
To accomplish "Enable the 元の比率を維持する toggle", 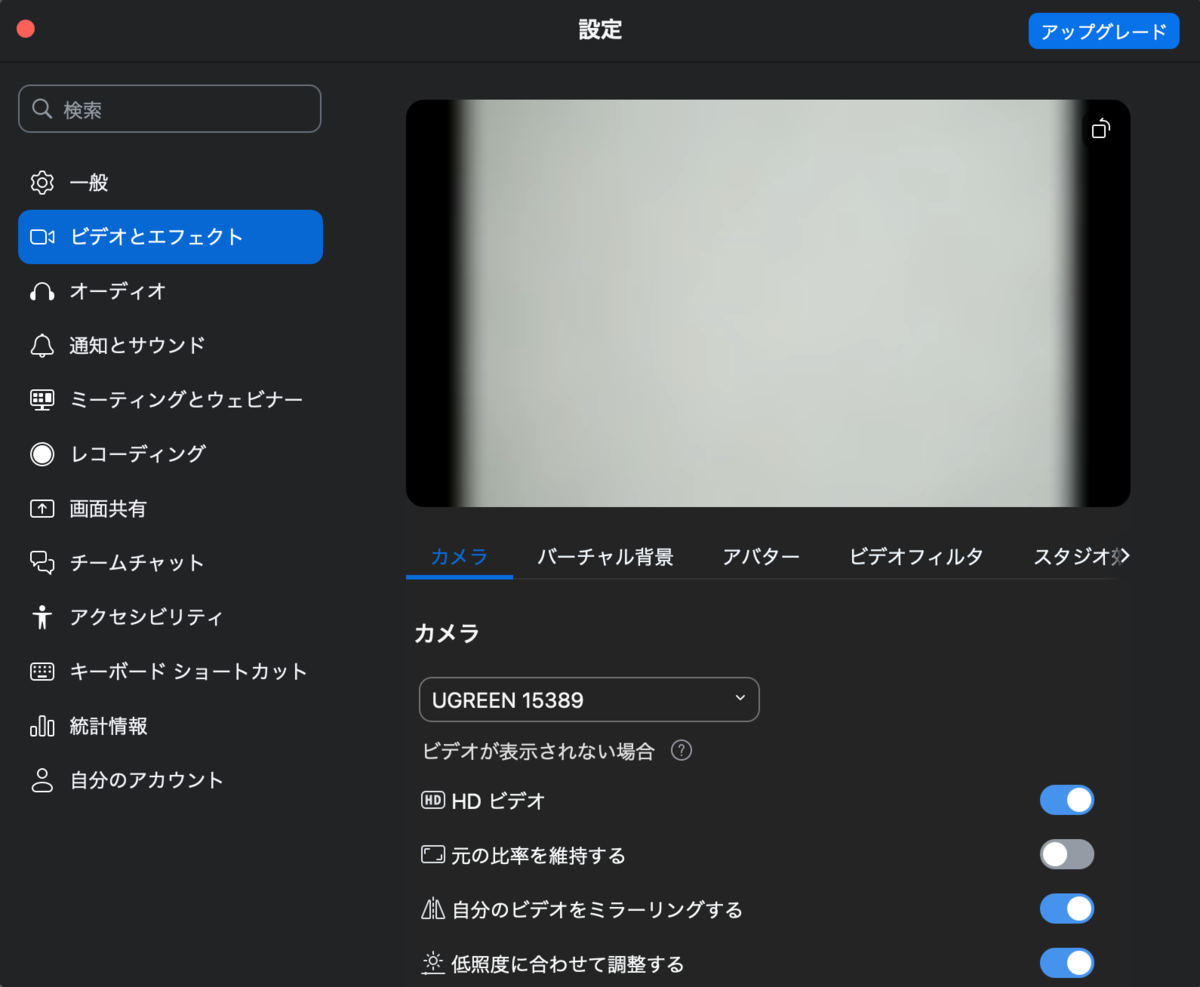I will [1067, 854].
